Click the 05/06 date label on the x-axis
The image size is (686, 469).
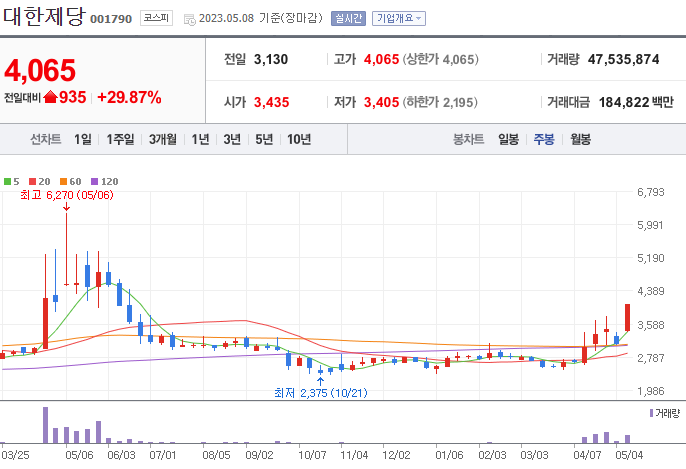(x=79, y=455)
